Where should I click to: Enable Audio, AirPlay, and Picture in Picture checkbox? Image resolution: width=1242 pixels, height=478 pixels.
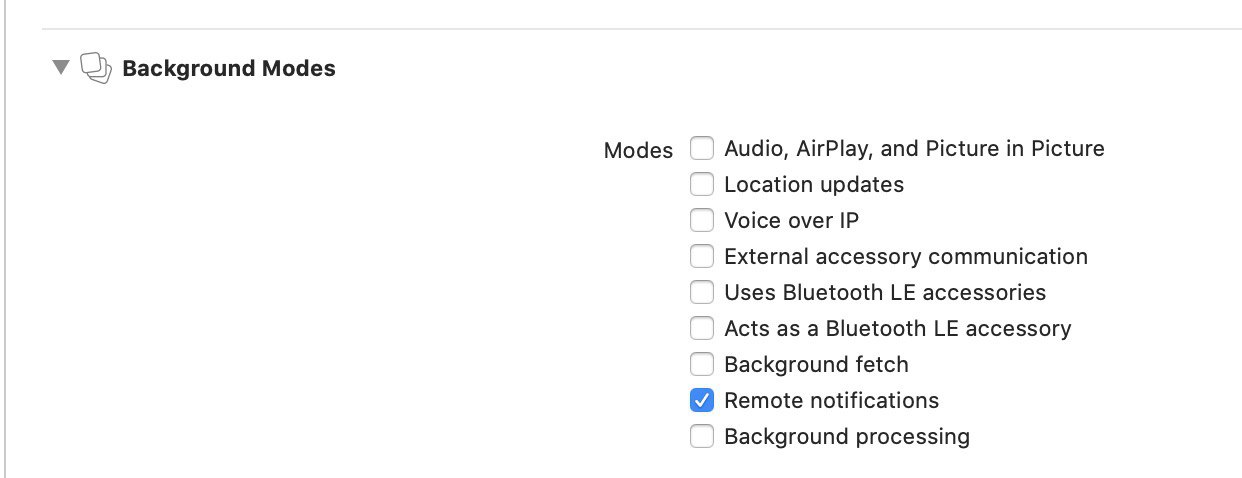tap(702, 148)
